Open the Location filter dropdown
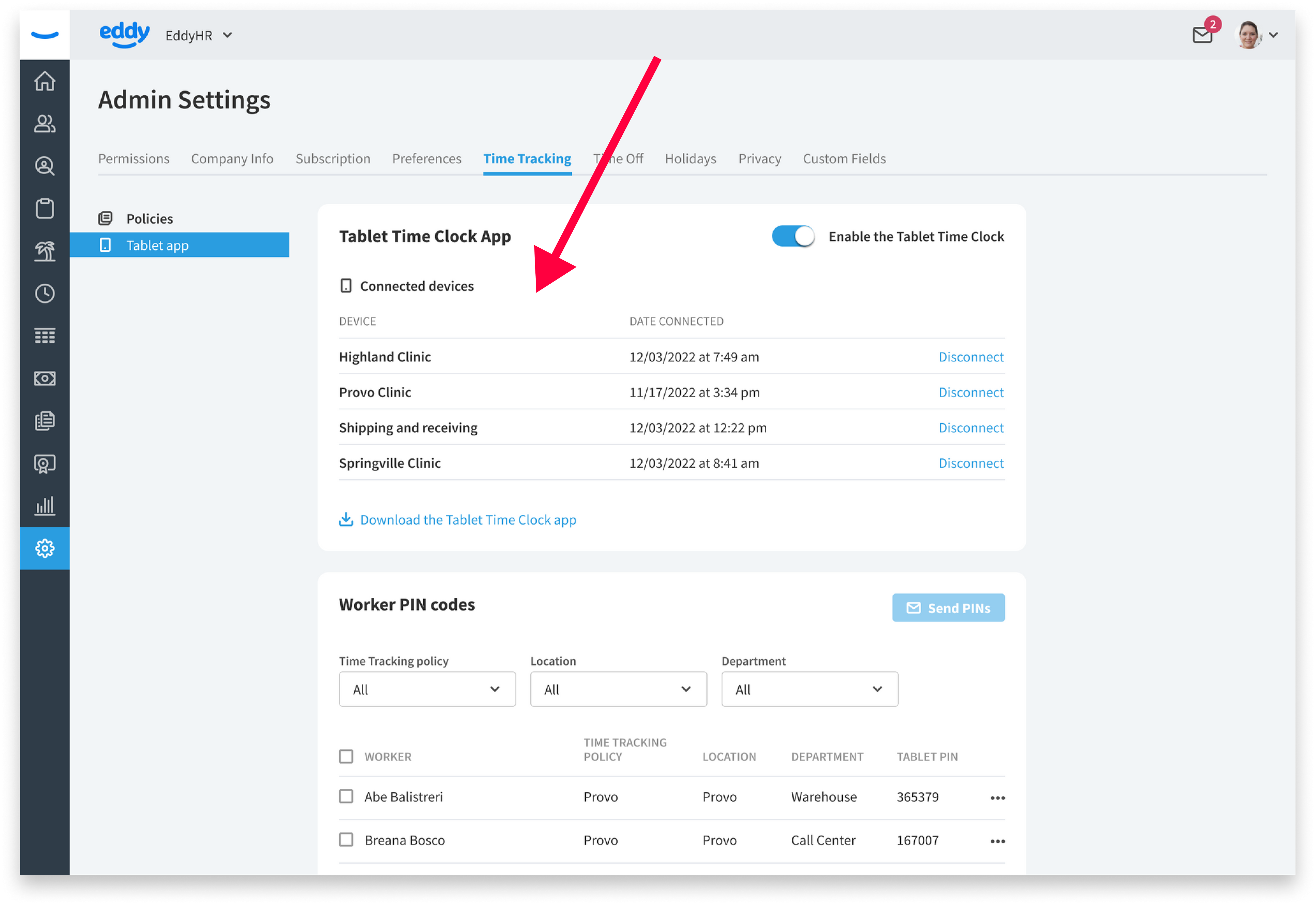 pyautogui.click(x=619, y=689)
